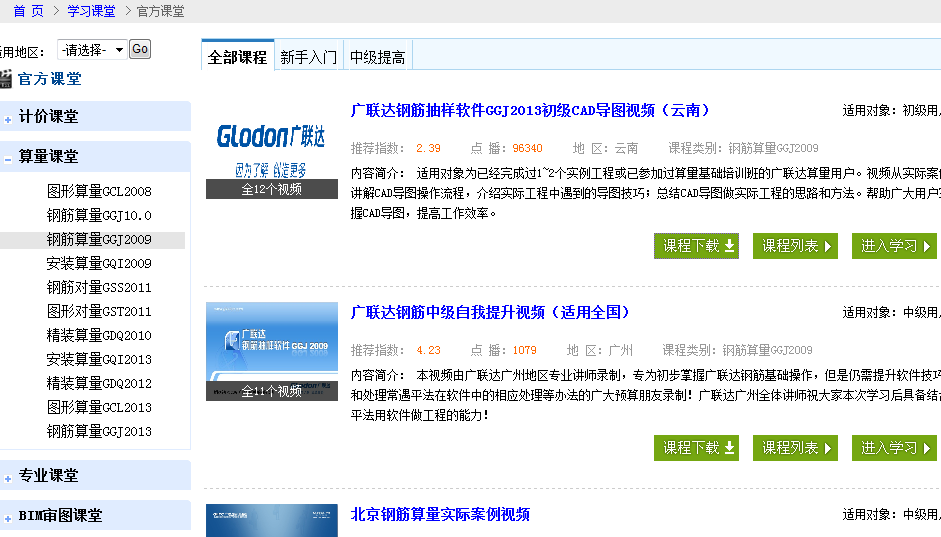Viewport: 941px width, 537px height.
Task: Switch to 中级提高 tab
Action: [377, 57]
